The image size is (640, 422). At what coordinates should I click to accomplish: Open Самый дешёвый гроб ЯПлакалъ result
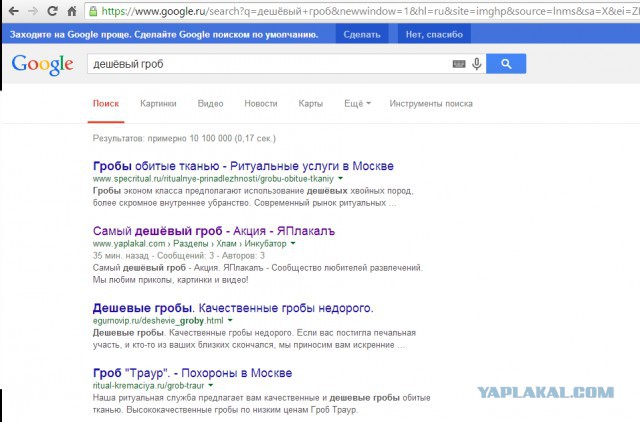[214, 231]
